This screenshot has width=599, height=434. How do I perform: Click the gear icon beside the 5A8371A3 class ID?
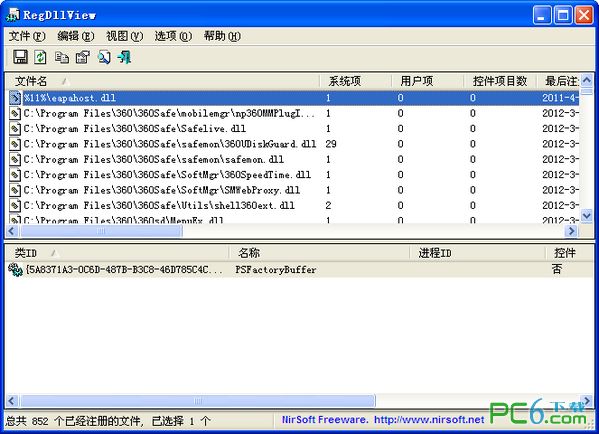click(16, 270)
